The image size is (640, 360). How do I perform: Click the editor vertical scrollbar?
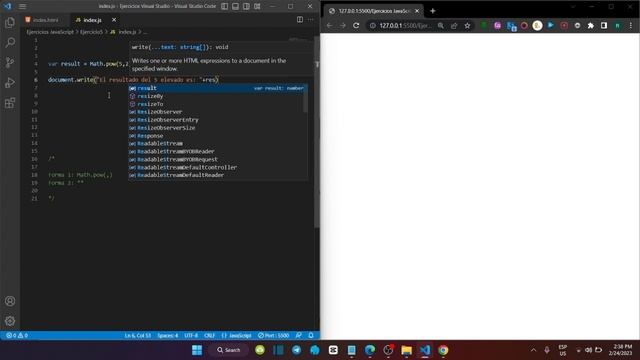pos(317,131)
